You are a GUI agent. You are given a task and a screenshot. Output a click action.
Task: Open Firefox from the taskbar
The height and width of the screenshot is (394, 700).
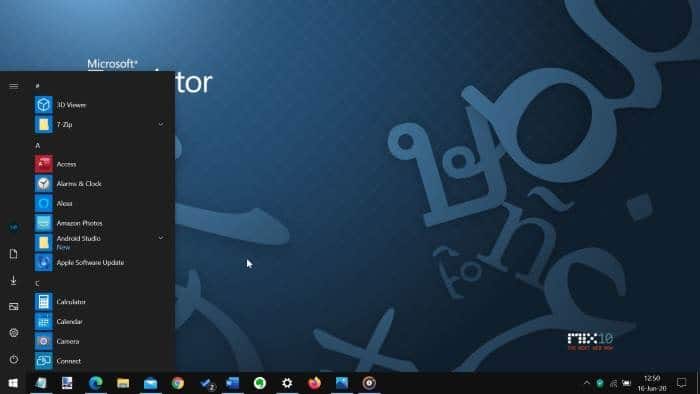[x=314, y=383]
